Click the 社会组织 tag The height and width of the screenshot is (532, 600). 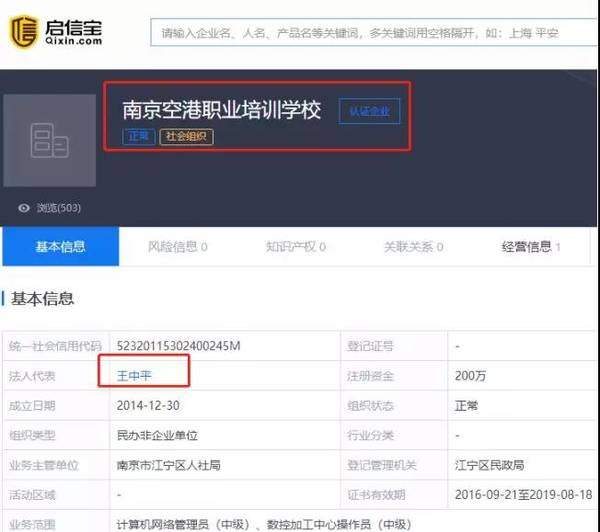coord(187,136)
